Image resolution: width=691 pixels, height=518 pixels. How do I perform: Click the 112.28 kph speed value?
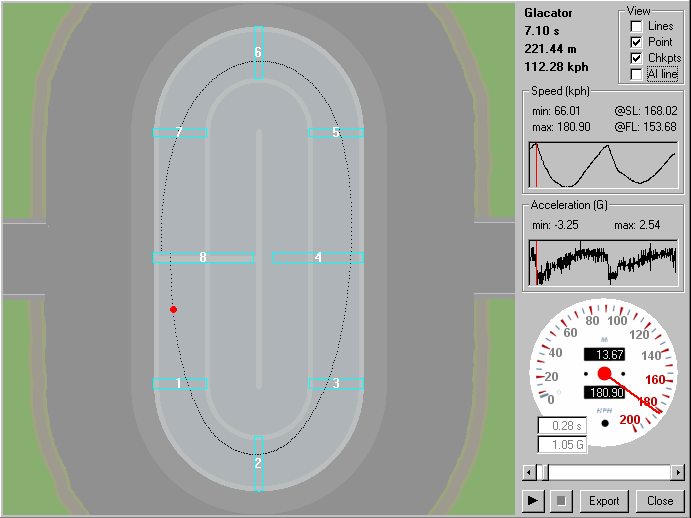point(556,67)
